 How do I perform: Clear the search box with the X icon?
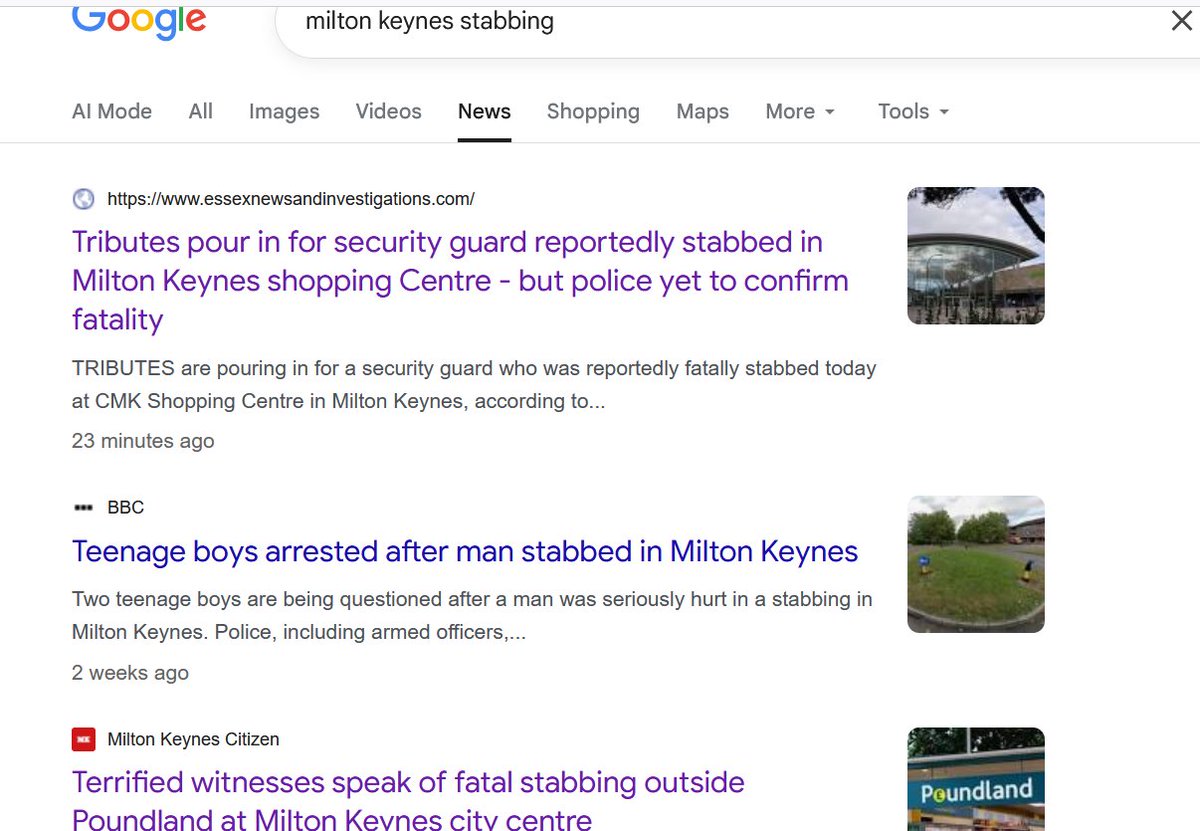click(x=1181, y=21)
